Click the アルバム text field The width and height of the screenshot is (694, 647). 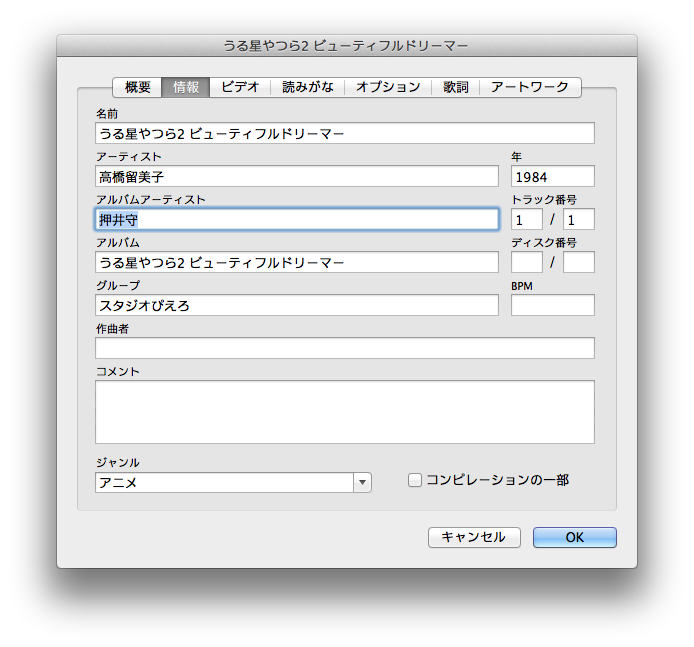tap(296, 262)
